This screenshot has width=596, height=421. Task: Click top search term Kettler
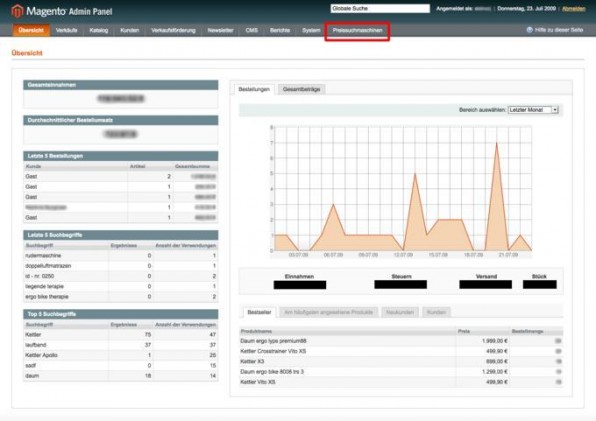pyautogui.click(x=33, y=335)
